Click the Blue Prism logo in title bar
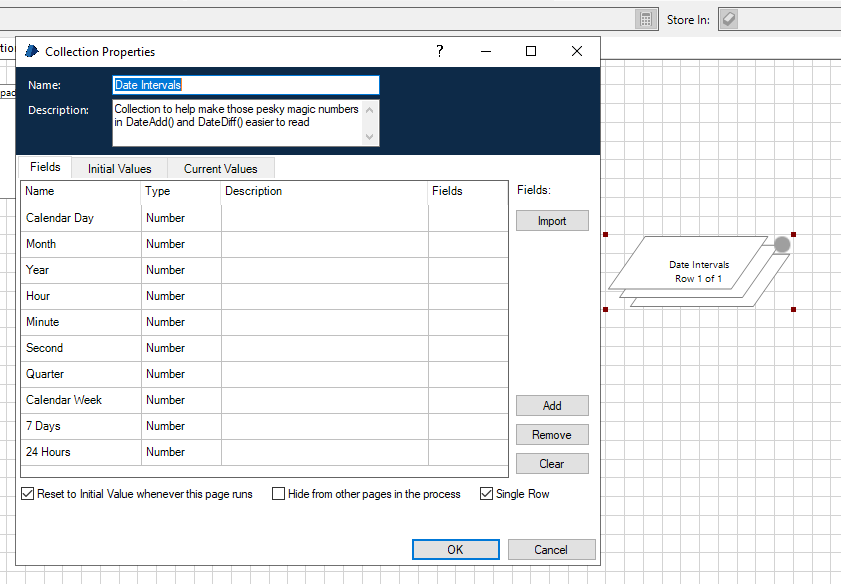The height and width of the screenshot is (584, 841). (31, 51)
